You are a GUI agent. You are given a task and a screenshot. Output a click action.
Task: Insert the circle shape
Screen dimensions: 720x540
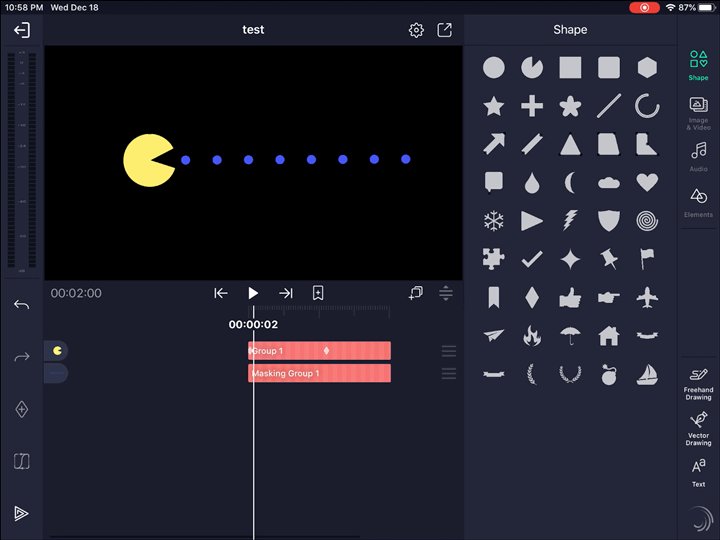coord(494,68)
